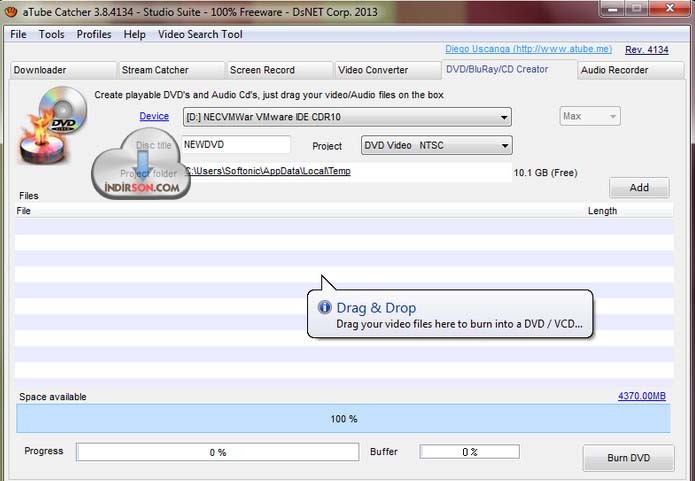The image size is (695, 481).
Task: Open the Diego Uscanga atube.me link
Action: point(528,49)
